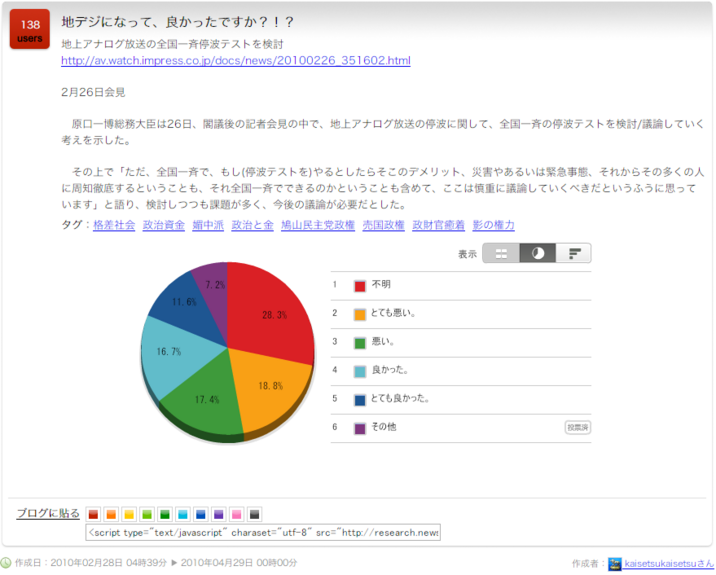Screen dimensions: 716x575
Task: Pick the dark green blog widget swatch
Action: tap(165, 514)
